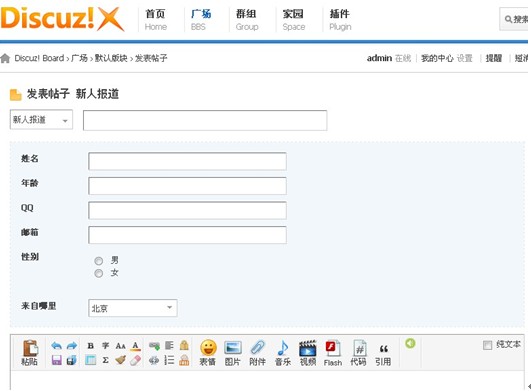Open the font size (AA) picker
This screenshot has width=531, height=391.
coord(121,346)
